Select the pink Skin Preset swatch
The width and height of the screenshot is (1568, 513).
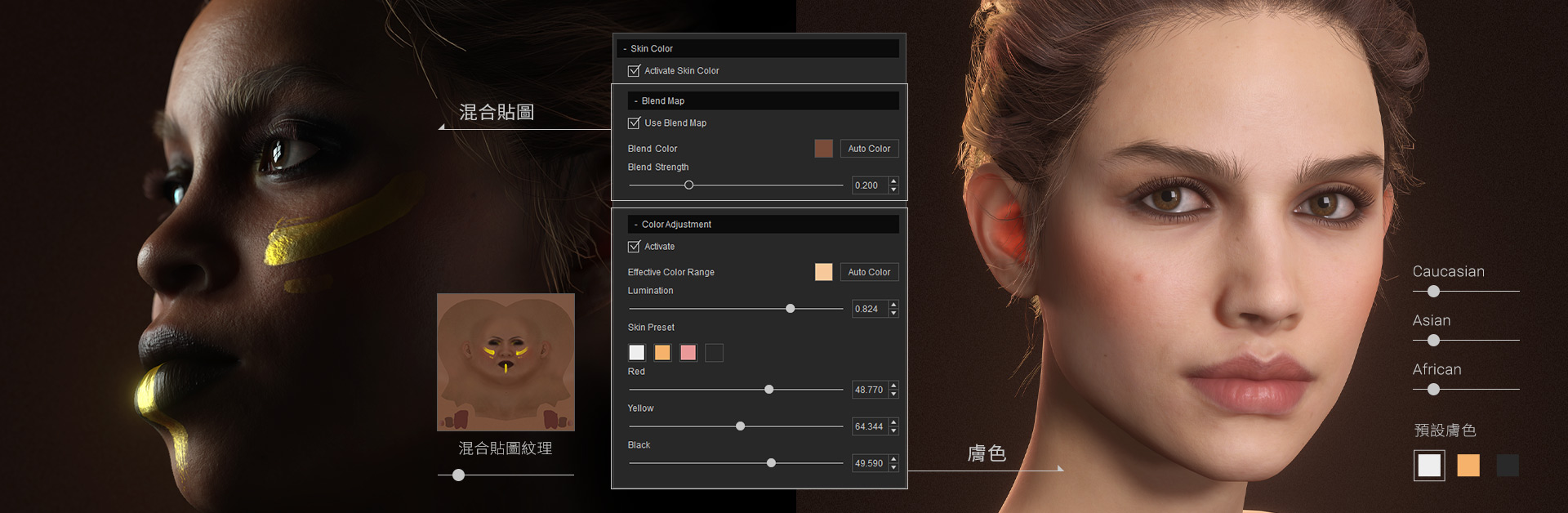pyautogui.click(x=688, y=353)
